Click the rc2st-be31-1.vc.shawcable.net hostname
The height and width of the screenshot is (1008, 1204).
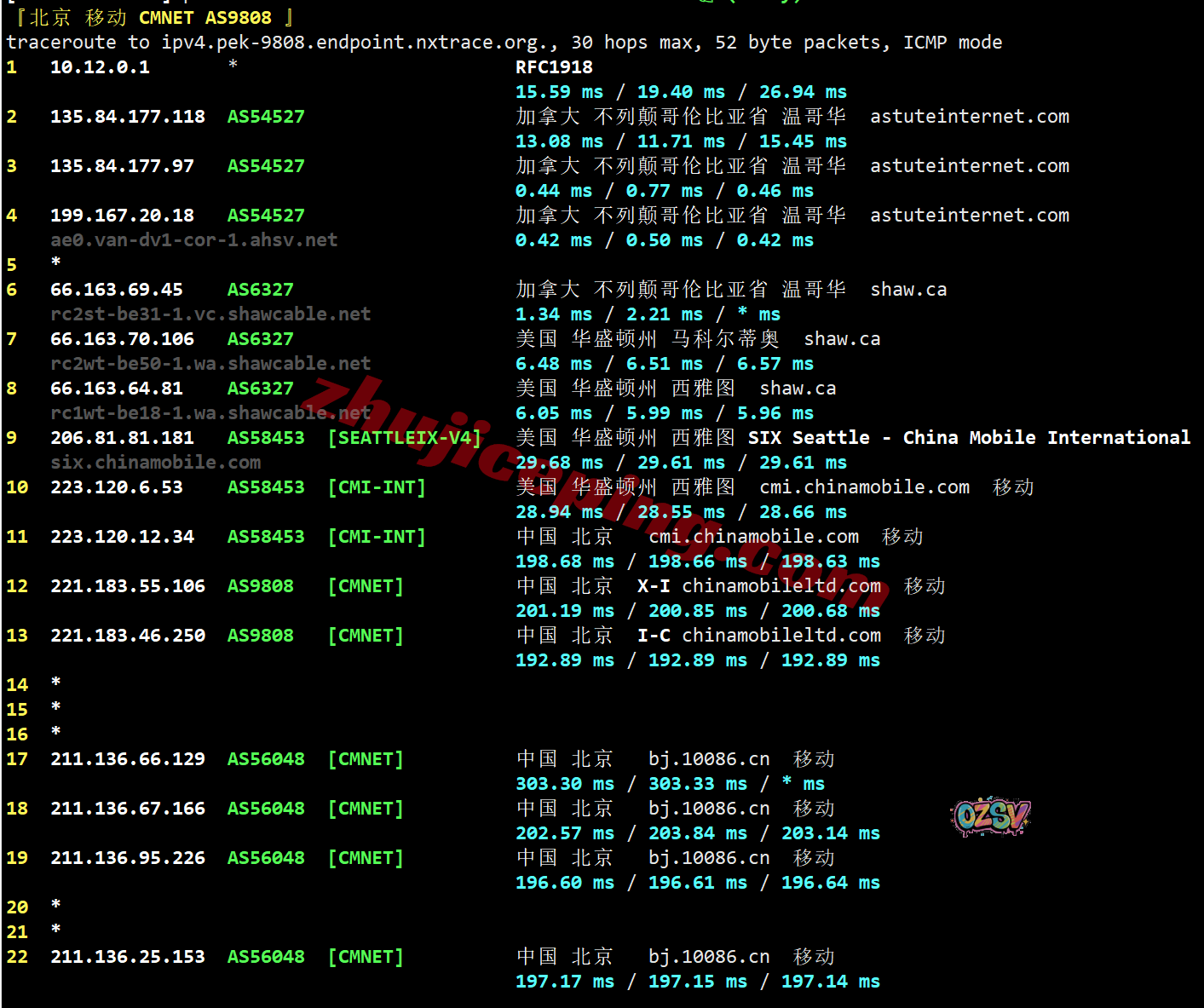210,314
